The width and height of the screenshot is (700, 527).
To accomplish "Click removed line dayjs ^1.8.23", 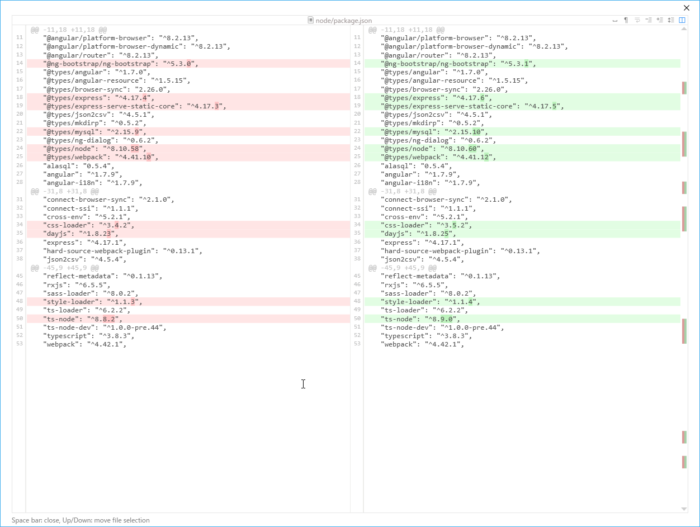I will (x=188, y=234).
